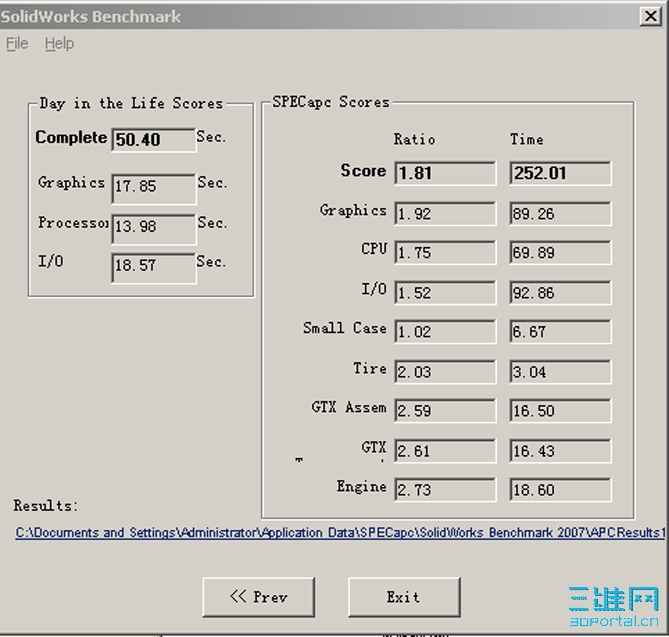Click the SPECapc Scores group title
The height and width of the screenshot is (637, 669).
(331, 102)
